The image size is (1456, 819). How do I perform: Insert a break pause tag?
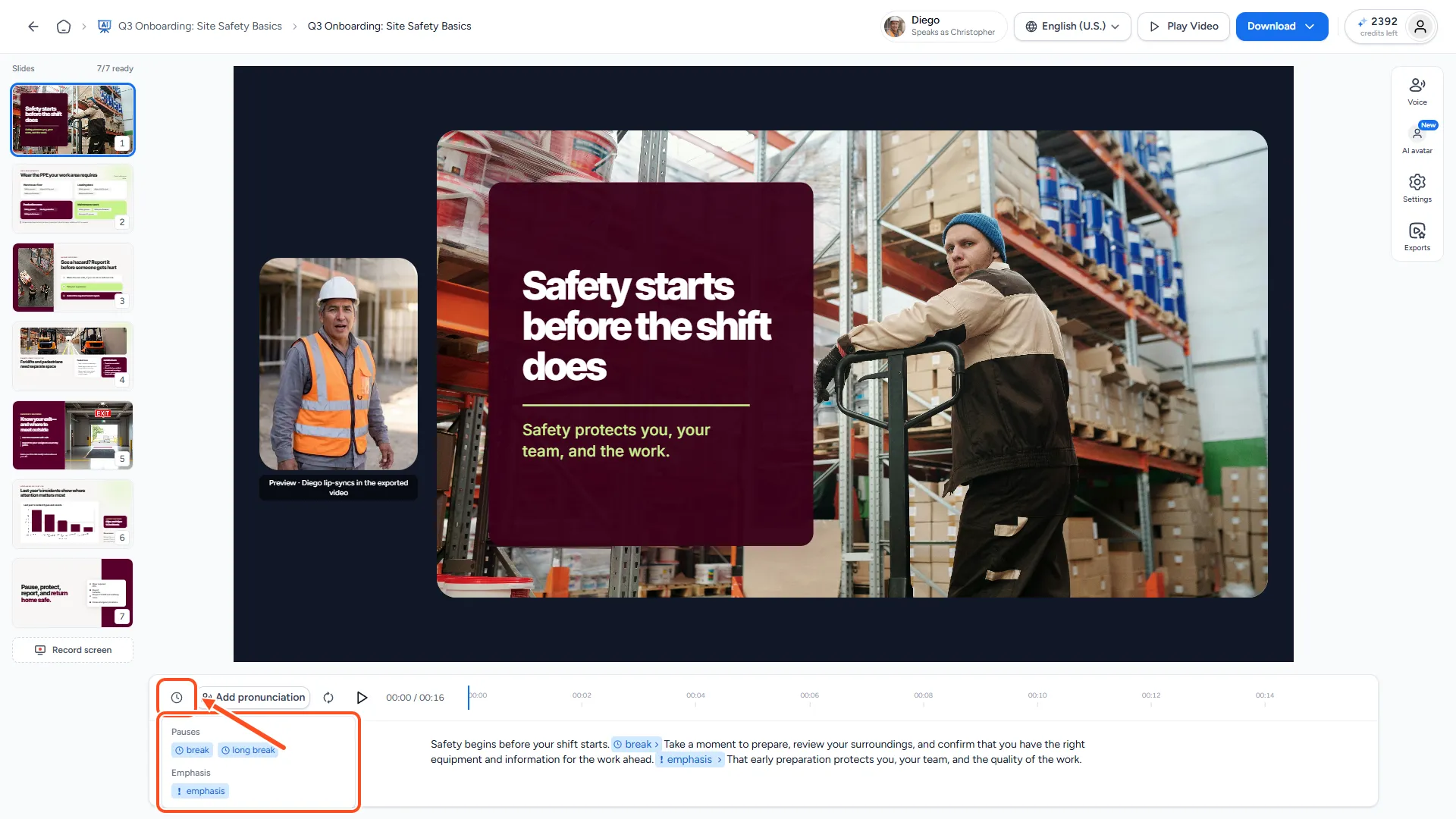click(x=192, y=751)
